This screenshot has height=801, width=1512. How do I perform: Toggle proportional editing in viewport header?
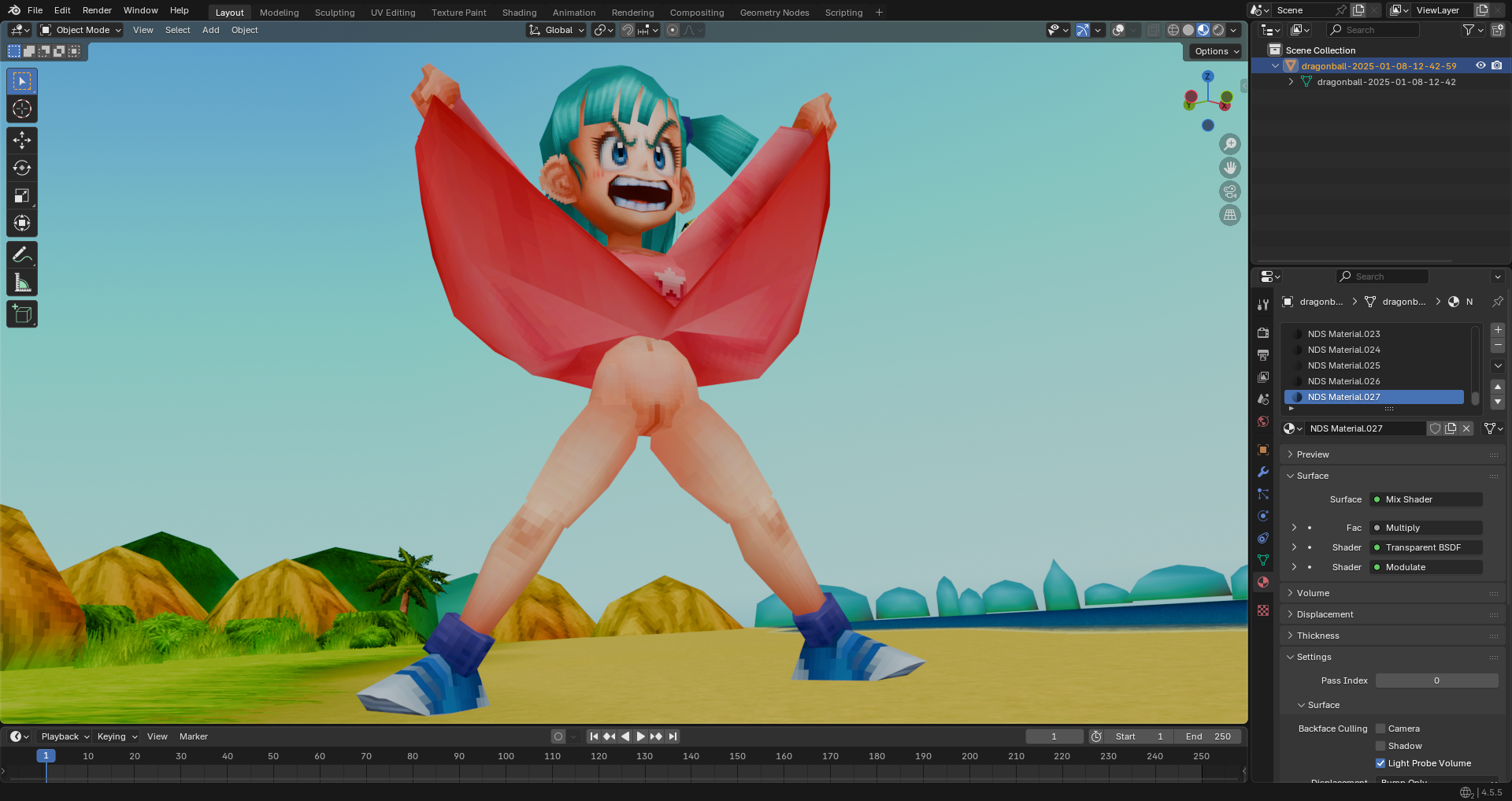pos(673,30)
